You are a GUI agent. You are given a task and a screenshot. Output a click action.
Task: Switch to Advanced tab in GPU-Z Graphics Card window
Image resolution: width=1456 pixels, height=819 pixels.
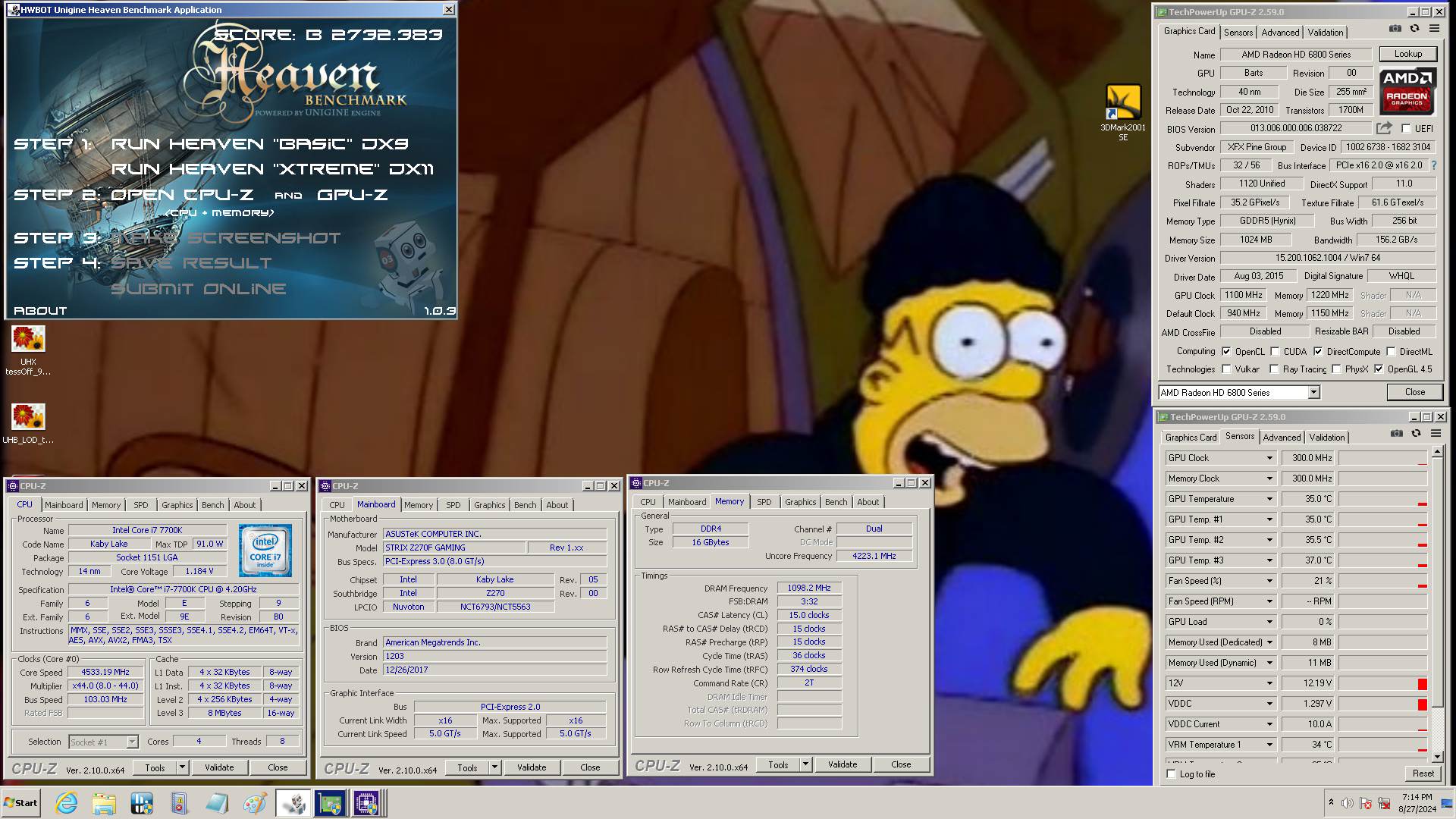click(1280, 33)
